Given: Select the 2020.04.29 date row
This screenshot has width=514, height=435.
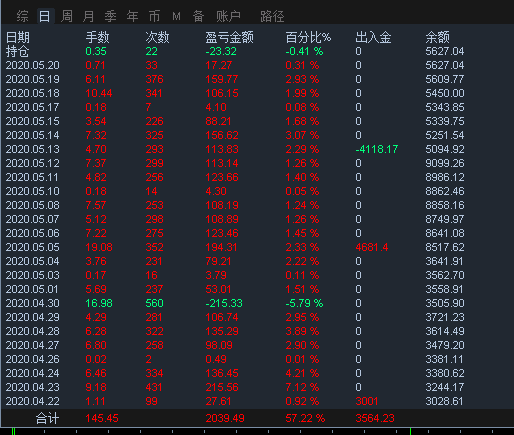Looking at the screenshot, I should (x=33, y=317).
